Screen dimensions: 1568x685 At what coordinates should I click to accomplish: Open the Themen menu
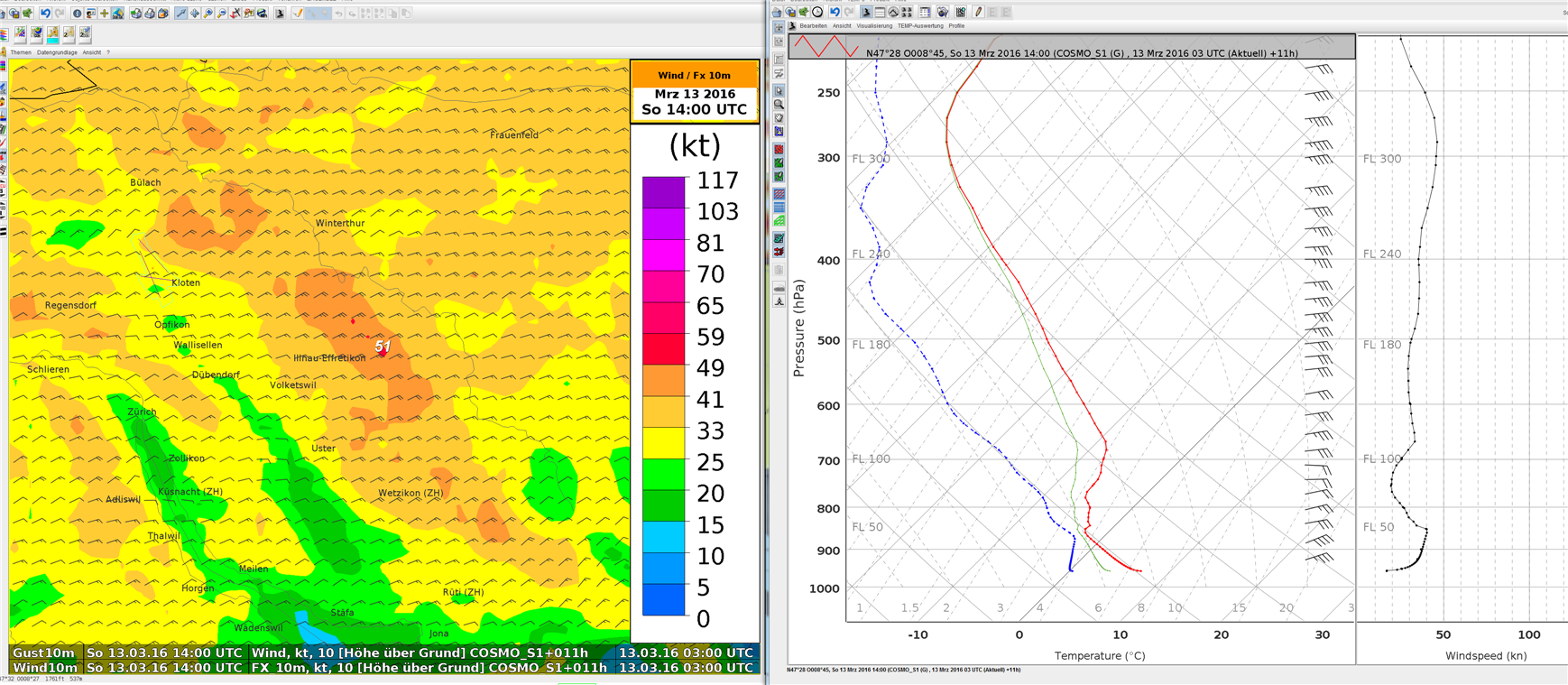pyautogui.click(x=21, y=52)
